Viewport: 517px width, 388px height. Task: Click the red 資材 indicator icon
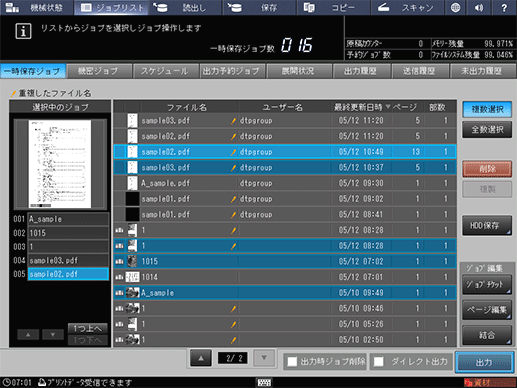[x=469, y=382]
